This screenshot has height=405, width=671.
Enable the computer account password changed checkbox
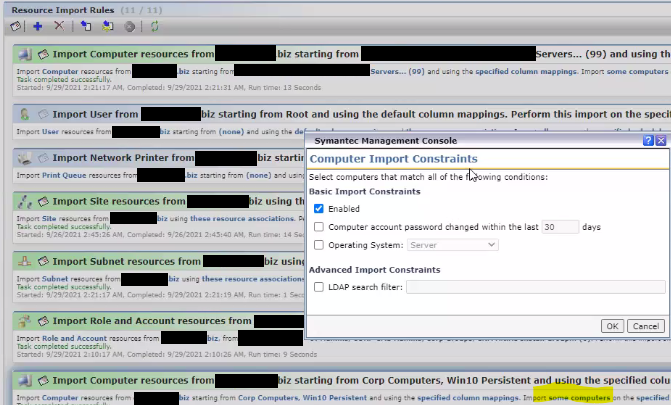[x=318, y=227]
